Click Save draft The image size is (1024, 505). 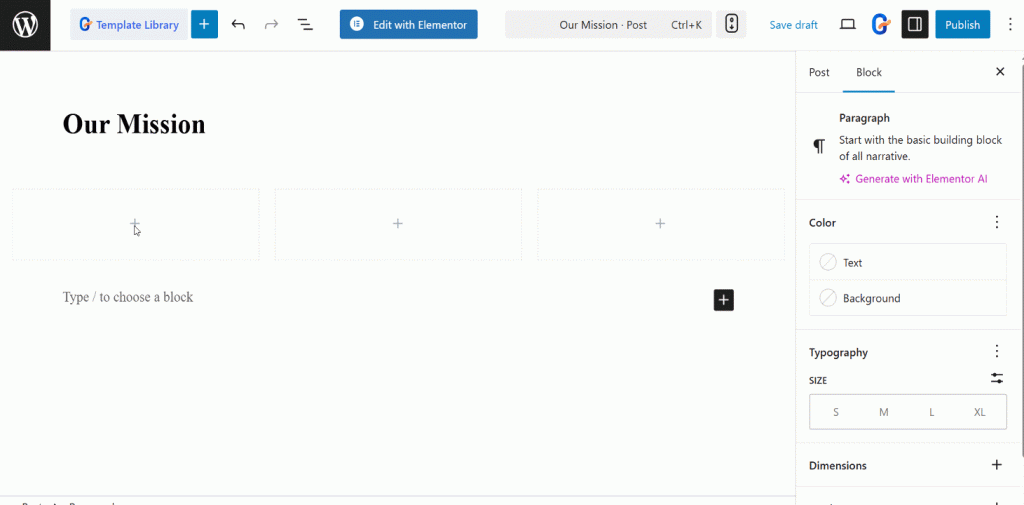[x=793, y=25]
